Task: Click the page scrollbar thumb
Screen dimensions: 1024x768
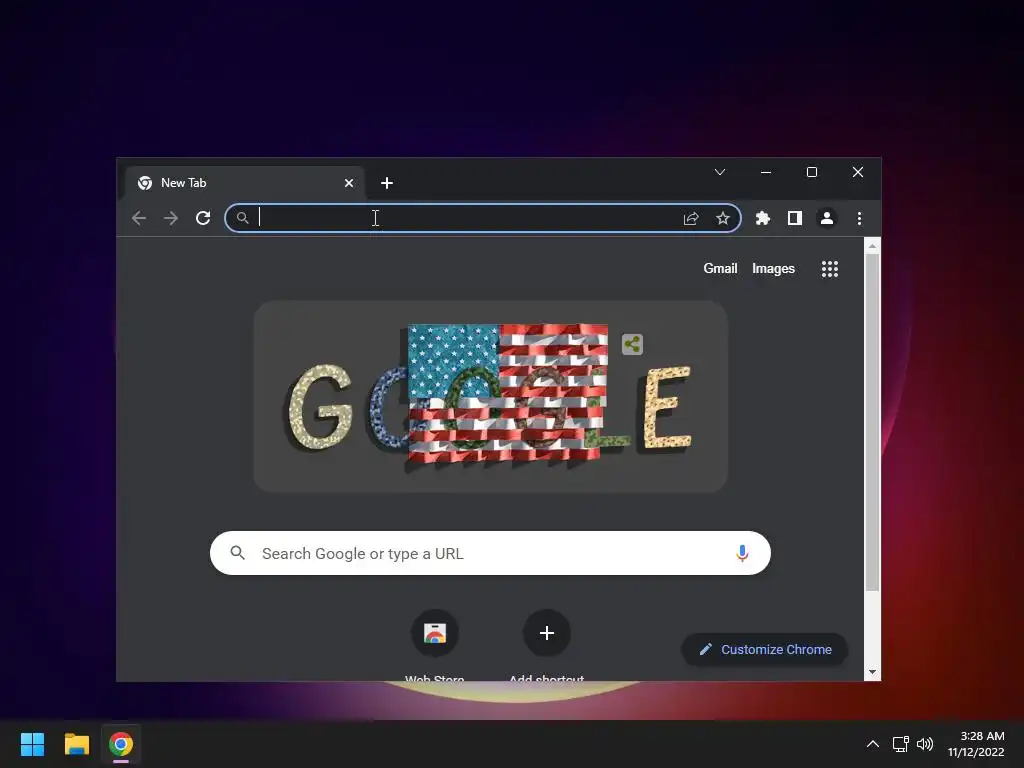Action: point(872,423)
